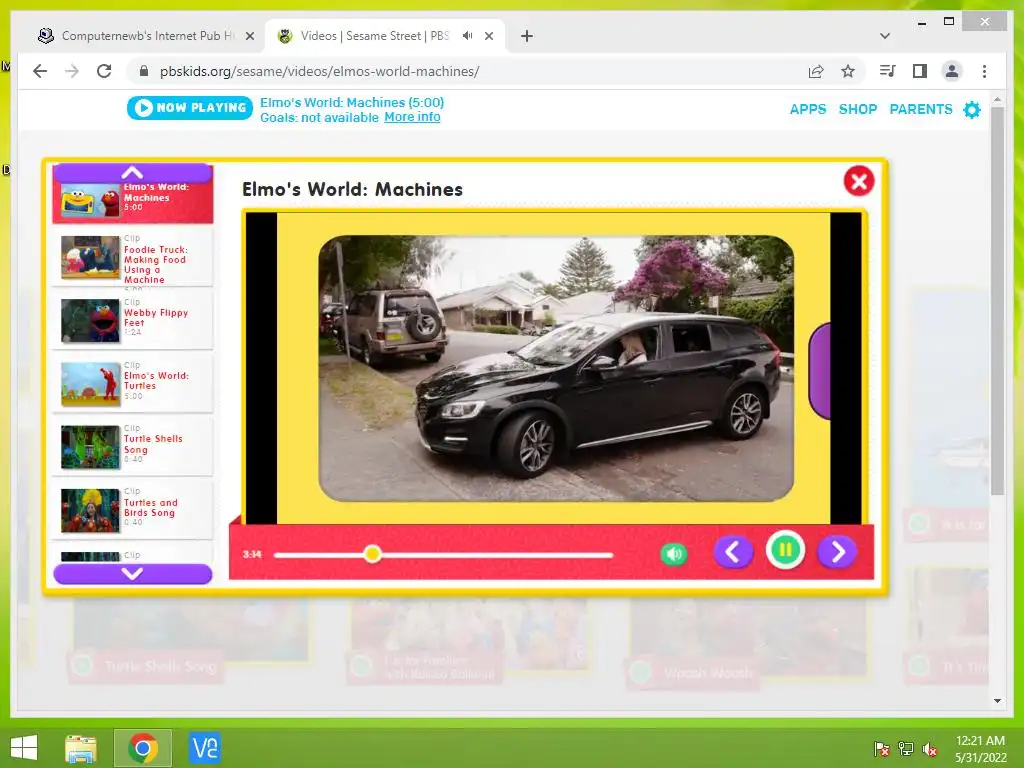Open the More info link
The width and height of the screenshot is (1024, 768).
tap(412, 117)
